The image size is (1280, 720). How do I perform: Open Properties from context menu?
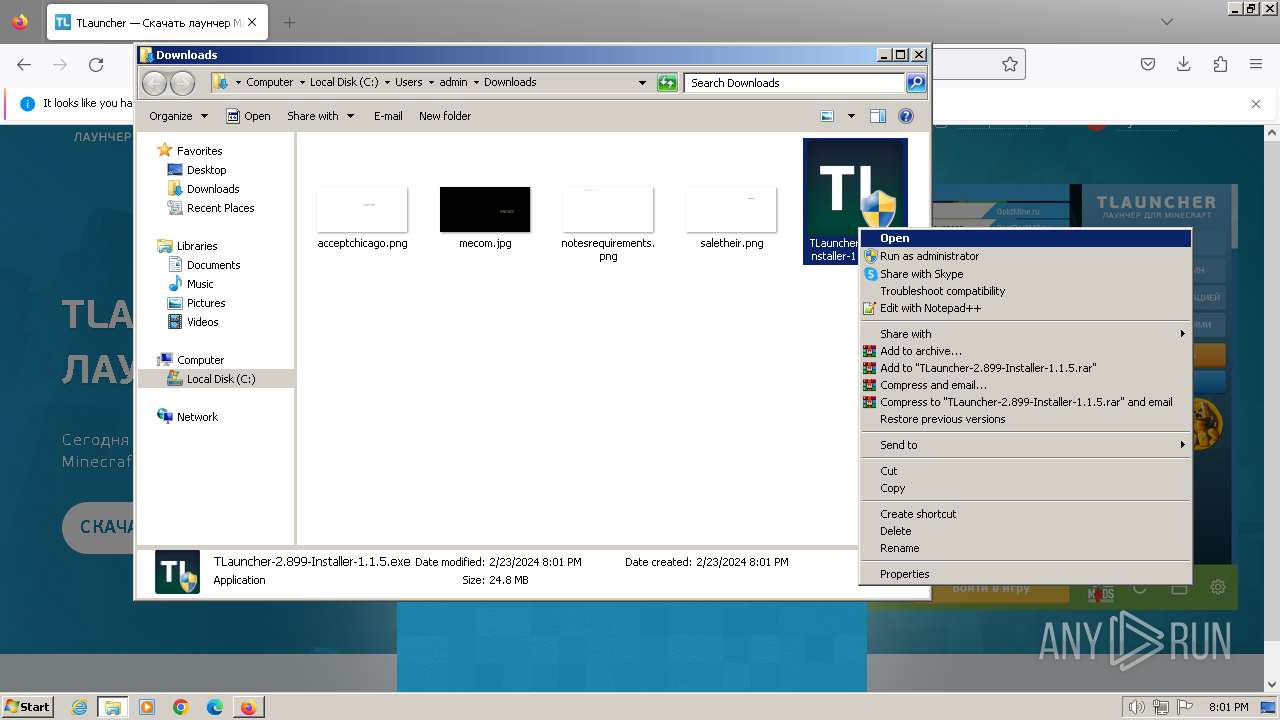tap(1025, 574)
